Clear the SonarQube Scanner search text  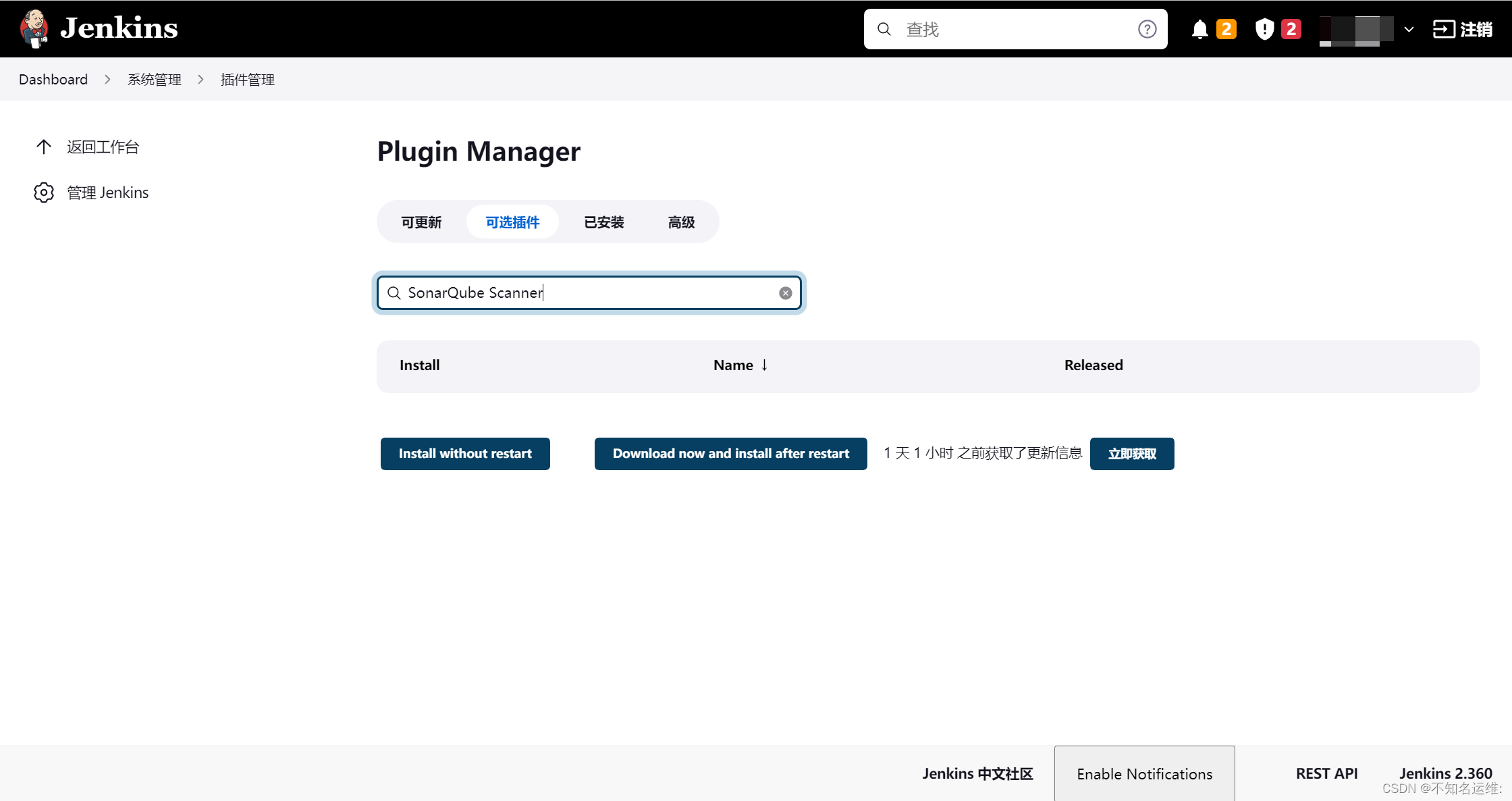pos(785,292)
